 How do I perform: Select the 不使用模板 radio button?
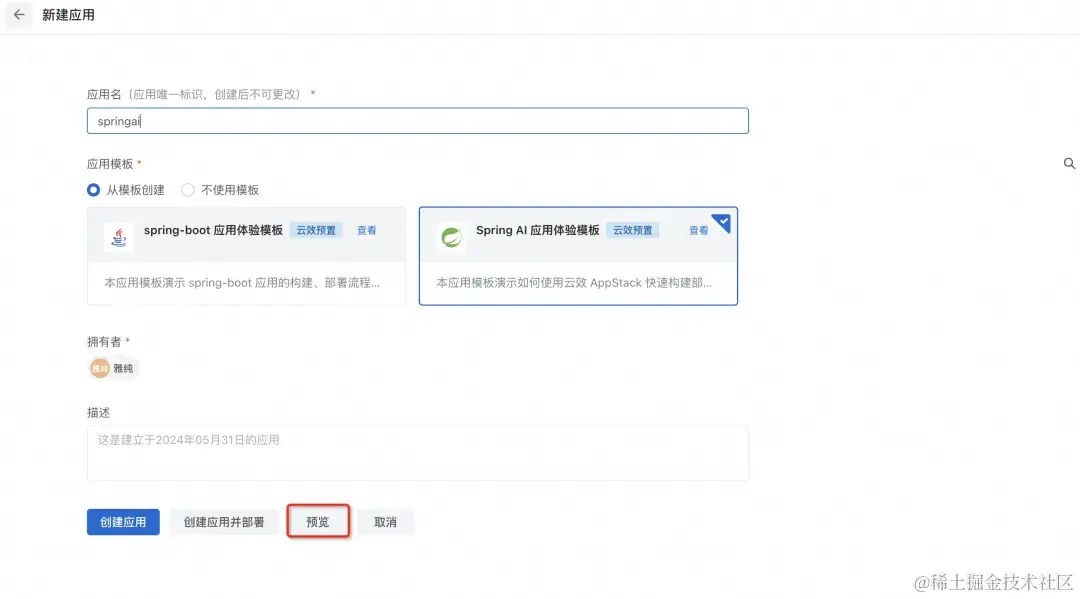(x=187, y=190)
